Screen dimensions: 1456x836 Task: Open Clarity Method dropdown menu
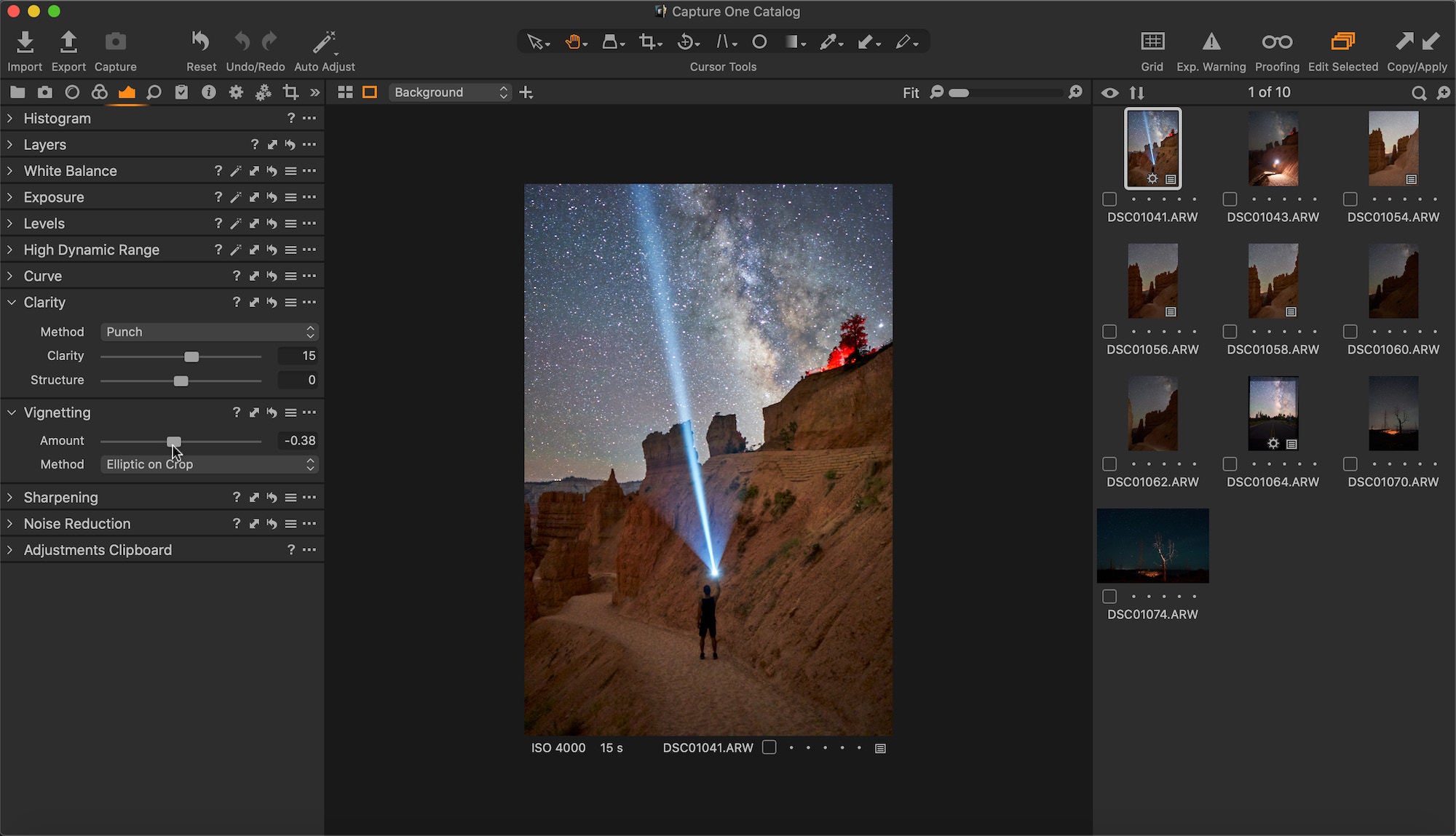click(207, 331)
